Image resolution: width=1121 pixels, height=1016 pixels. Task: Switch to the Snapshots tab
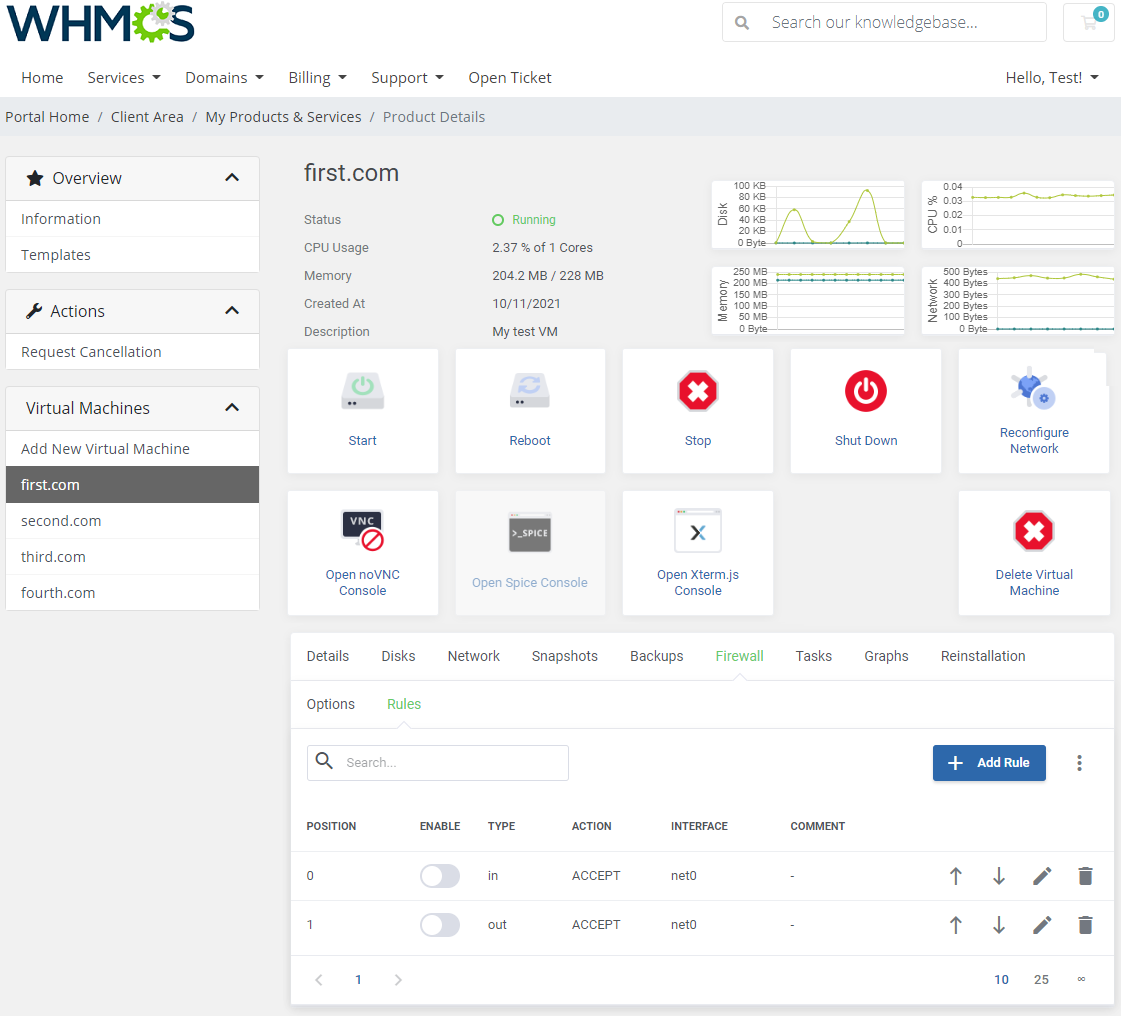point(565,656)
